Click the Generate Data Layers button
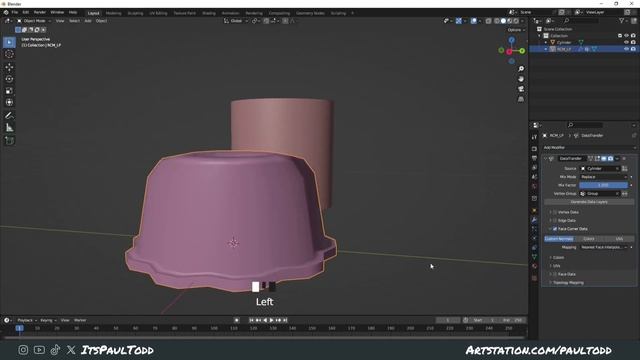Viewport: 640px width, 360px height. 589,202
